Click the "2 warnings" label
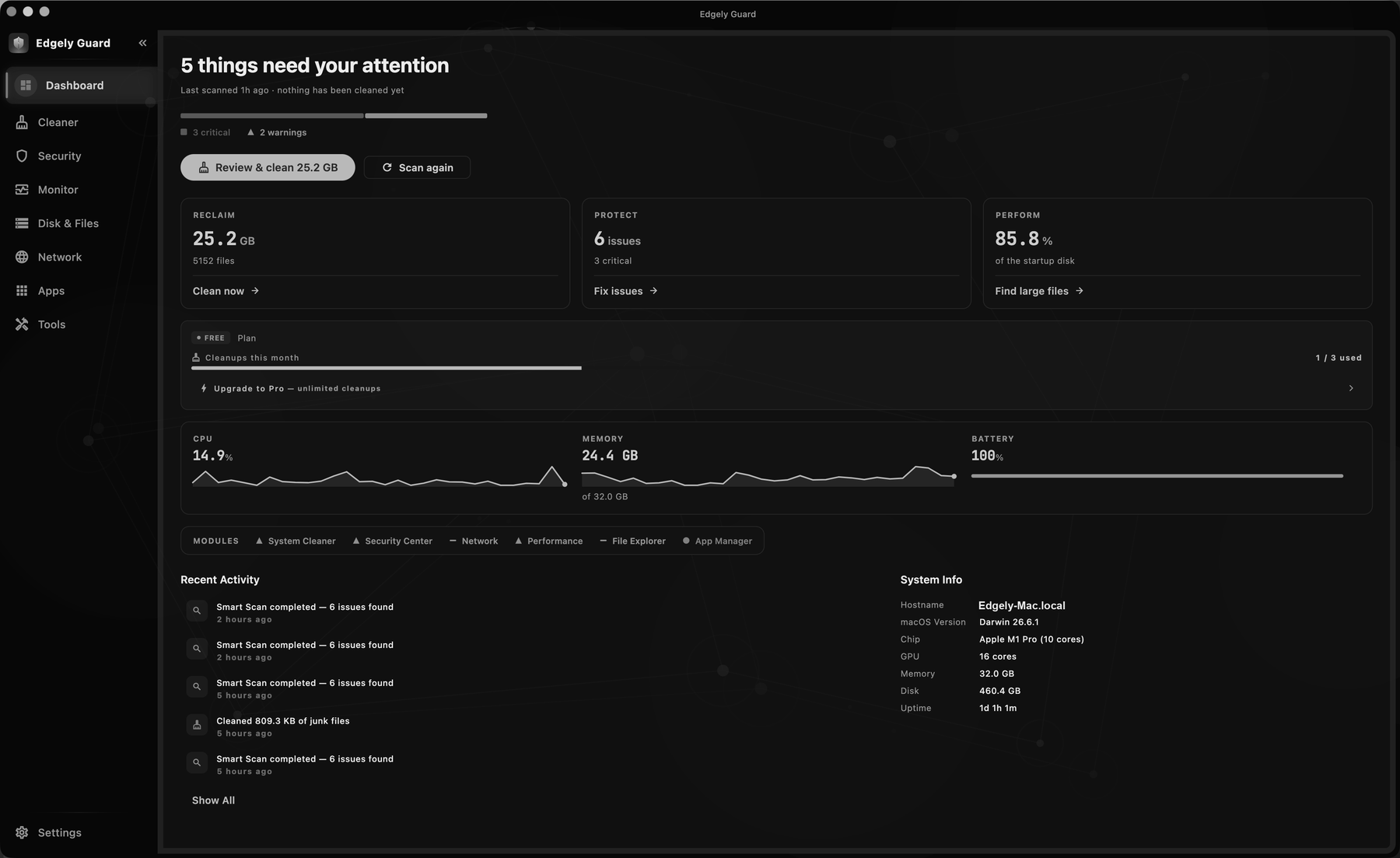This screenshot has height=858, width=1400. 283,132
